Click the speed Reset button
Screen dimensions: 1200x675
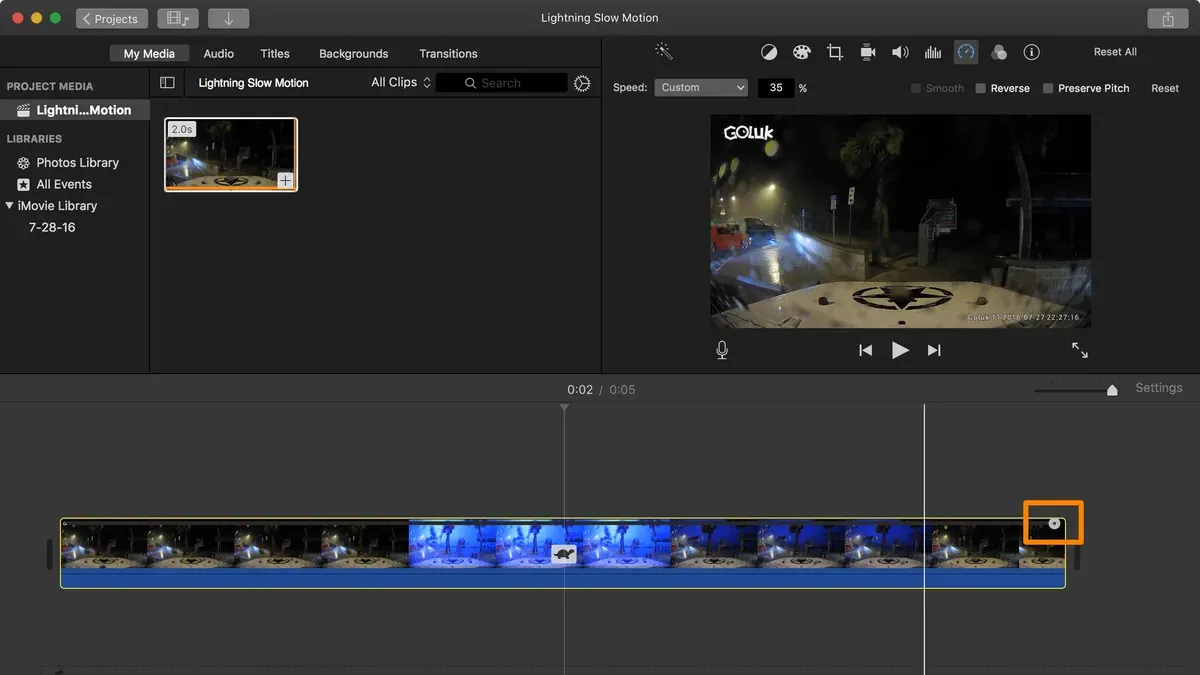point(1165,88)
